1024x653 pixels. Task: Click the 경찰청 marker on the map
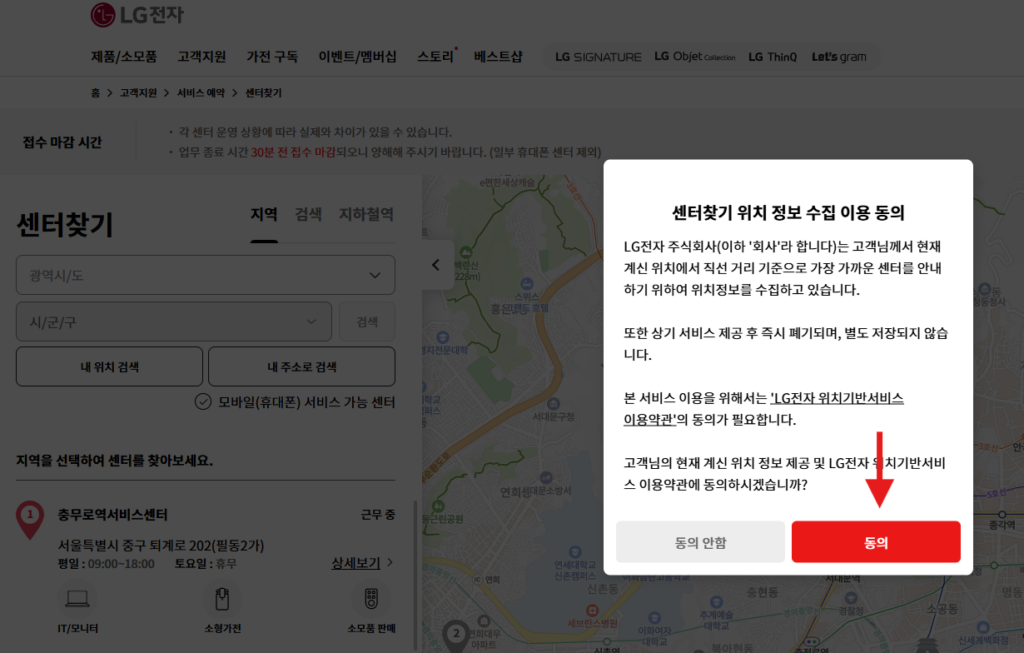pyautogui.click(x=850, y=597)
